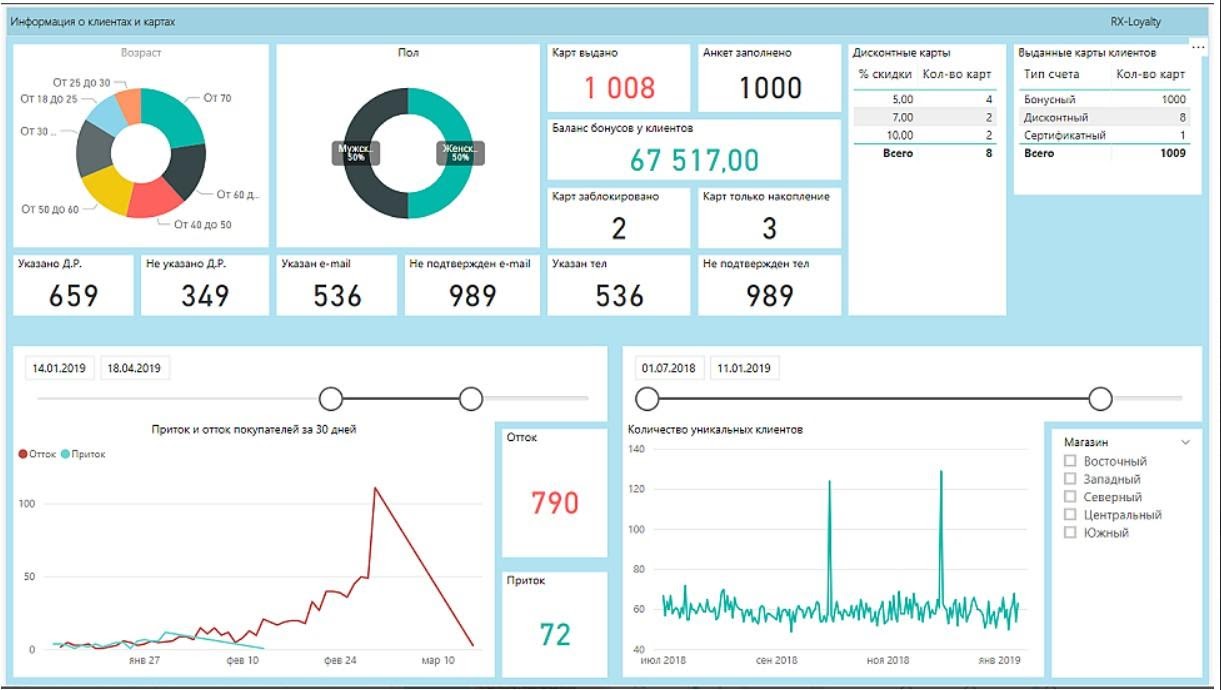Select the 10,00 discount row
This screenshot has height=690, width=1221.
pos(924,135)
